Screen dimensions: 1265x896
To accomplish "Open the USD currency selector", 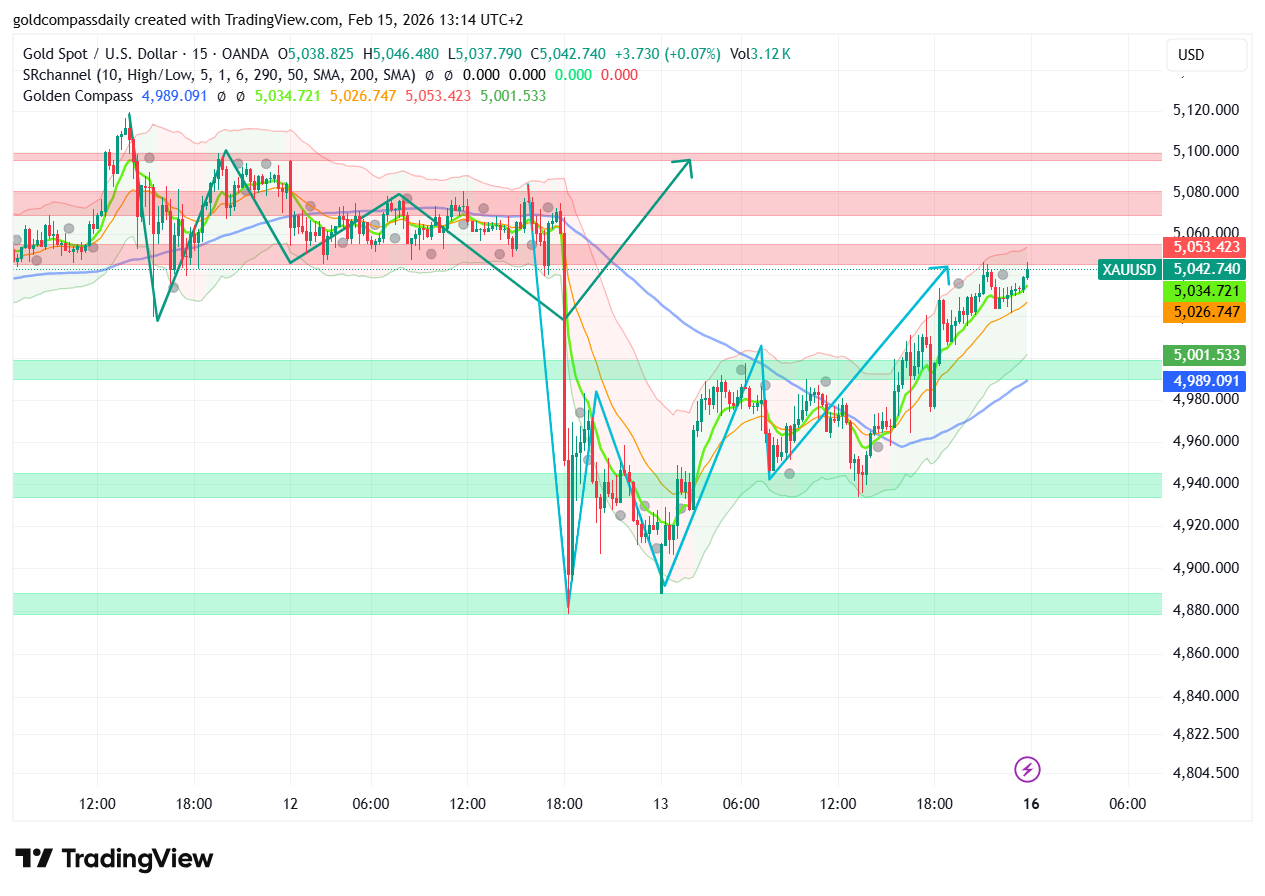I will pos(1205,55).
